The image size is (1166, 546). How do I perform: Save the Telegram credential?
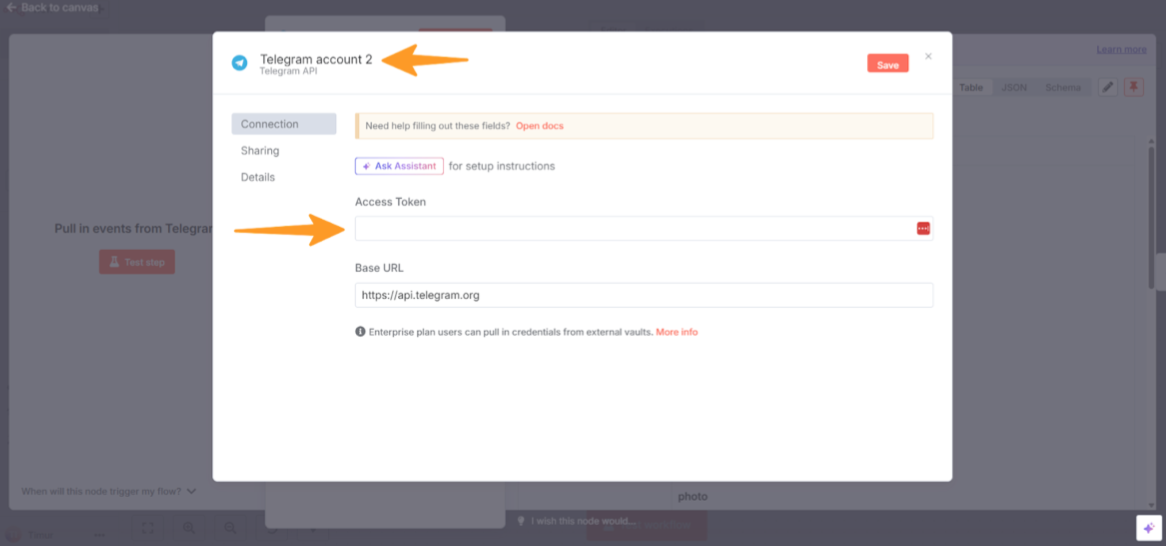click(x=888, y=64)
